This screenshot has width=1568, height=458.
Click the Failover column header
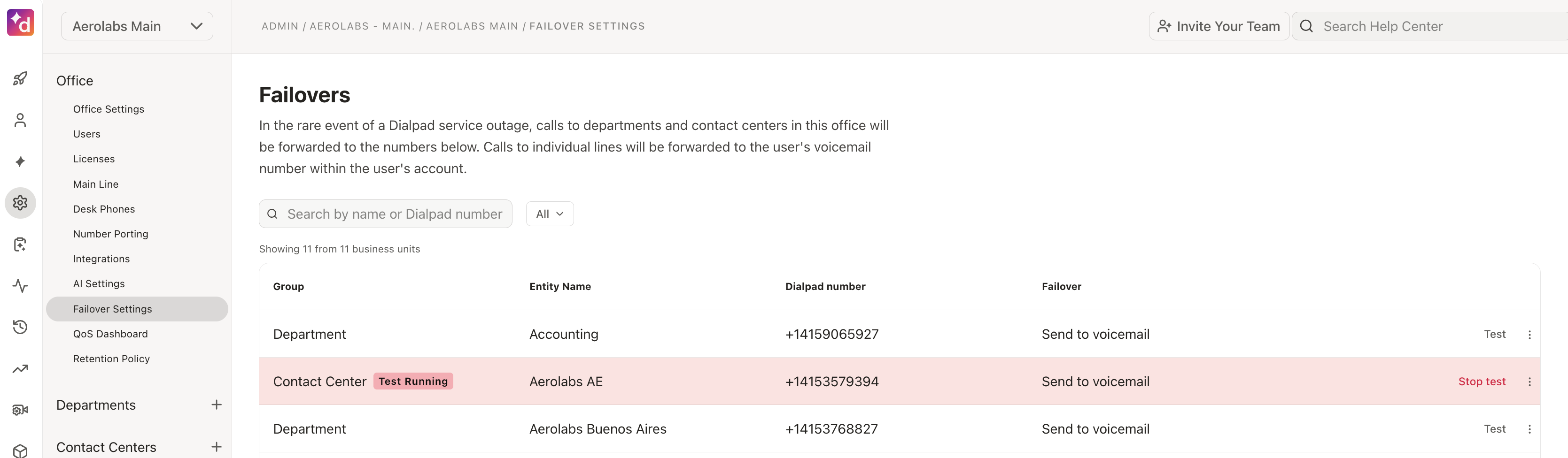1061,286
